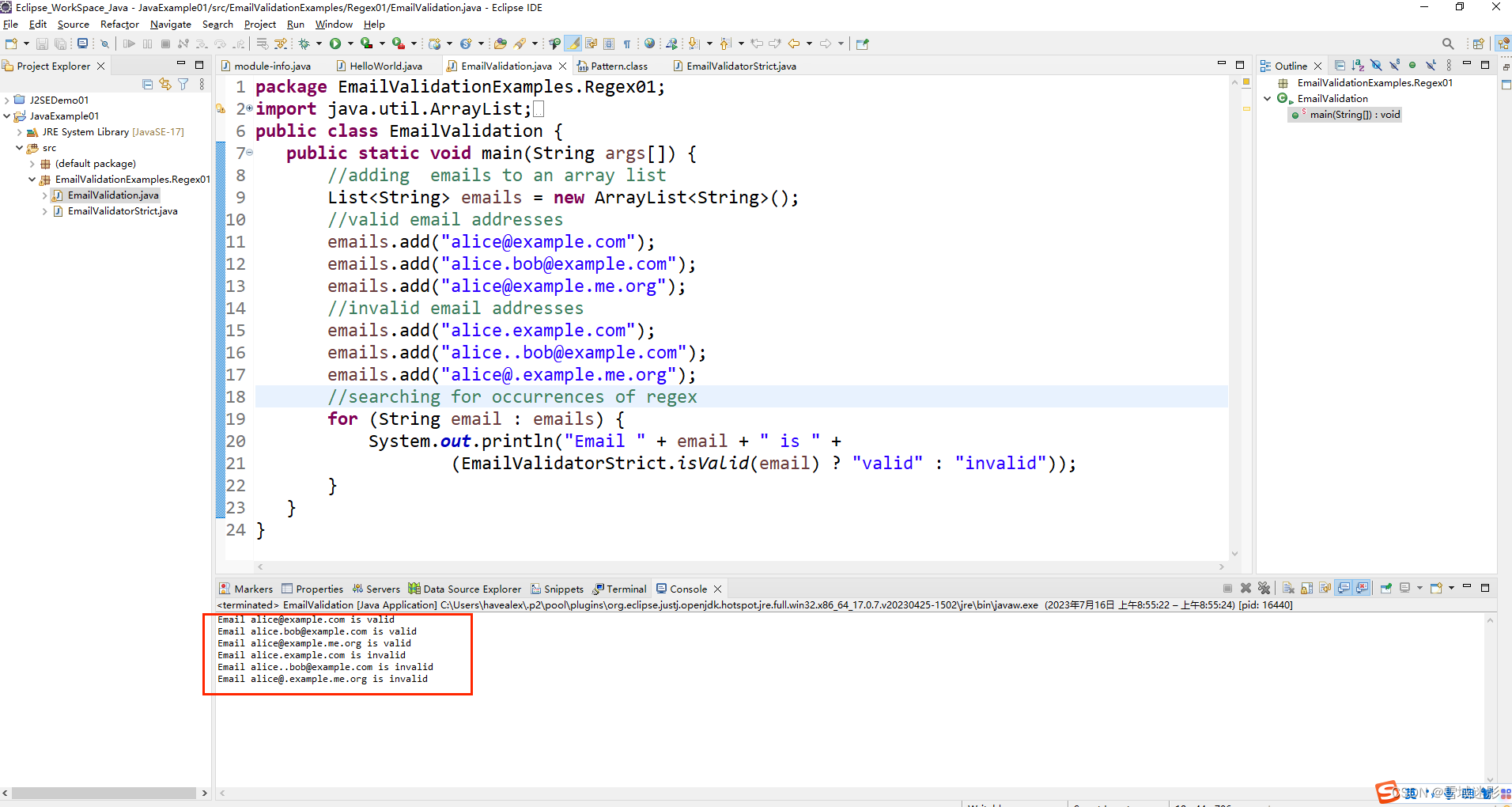Click the flashlight Search icon in toolbar
This screenshot has width=1512, height=807.
(x=520, y=44)
